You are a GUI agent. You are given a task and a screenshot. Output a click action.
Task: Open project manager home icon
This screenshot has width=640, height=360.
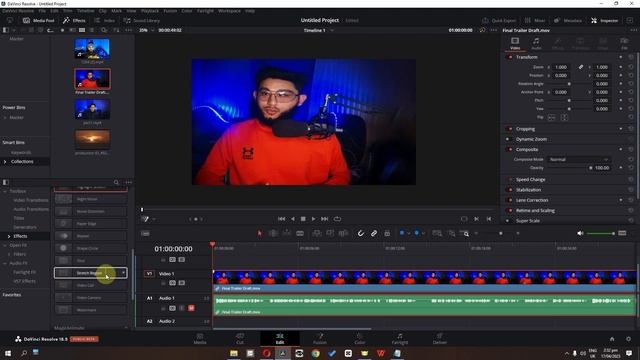point(612,339)
